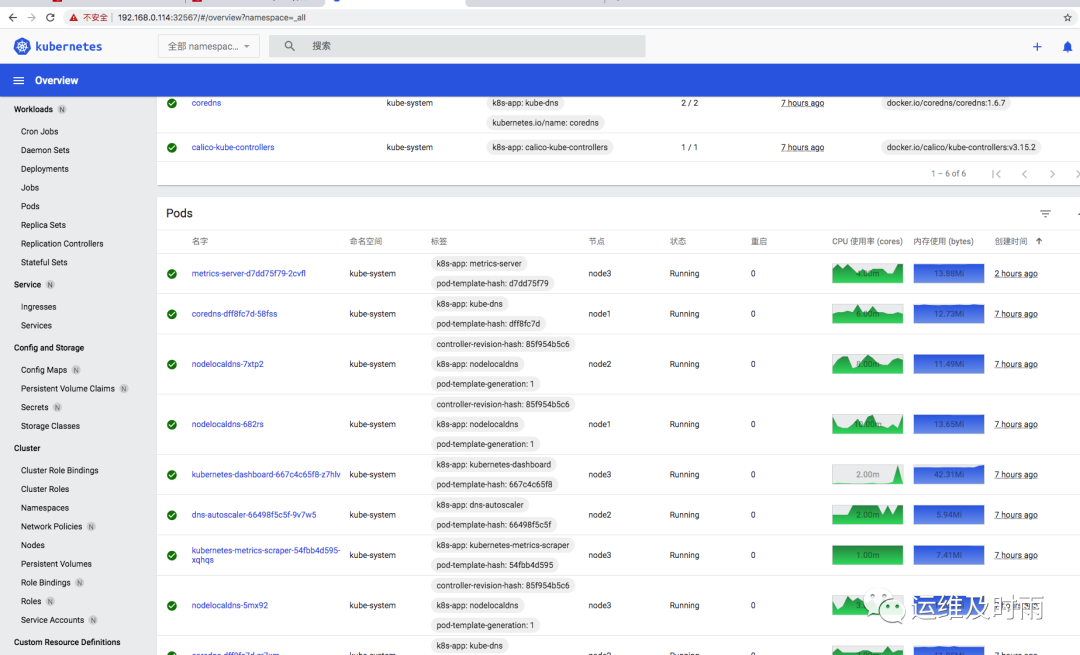Open Custom Resource Definitions in sidebar

click(x=67, y=642)
